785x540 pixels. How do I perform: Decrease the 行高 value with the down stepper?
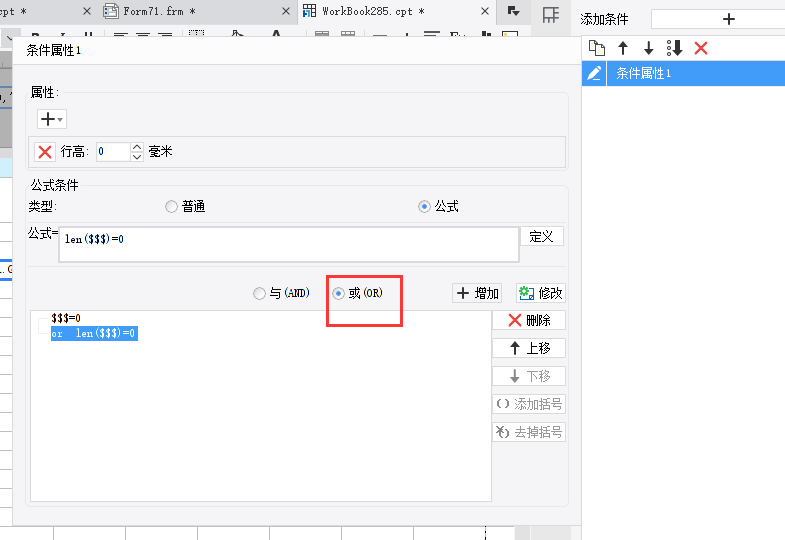[x=137, y=157]
